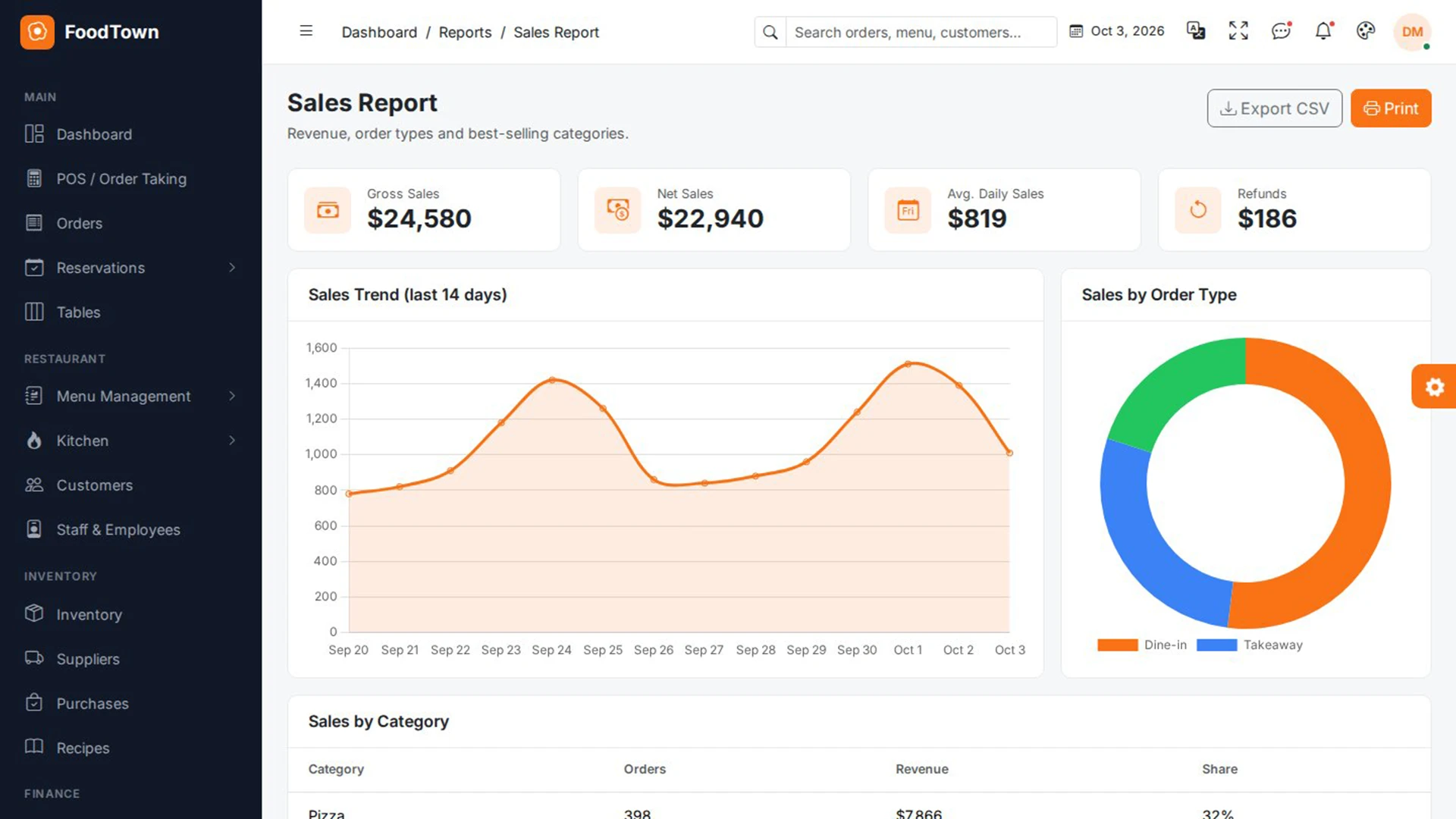The width and height of the screenshot is (1456, 819).
Task: Open the theme palette icon
Action: click(x=1366, y=31)
